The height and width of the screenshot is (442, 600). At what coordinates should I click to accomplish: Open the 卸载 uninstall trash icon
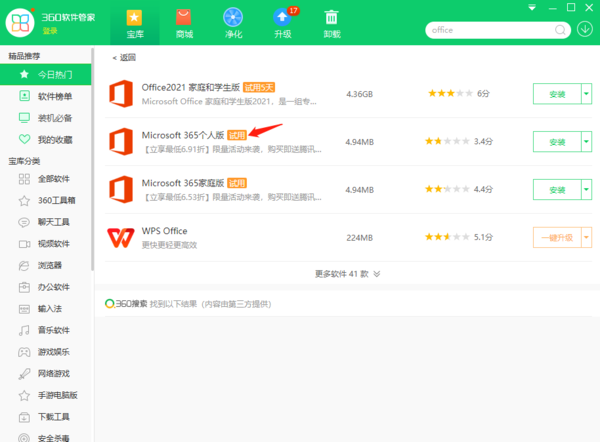click(331, 21)
